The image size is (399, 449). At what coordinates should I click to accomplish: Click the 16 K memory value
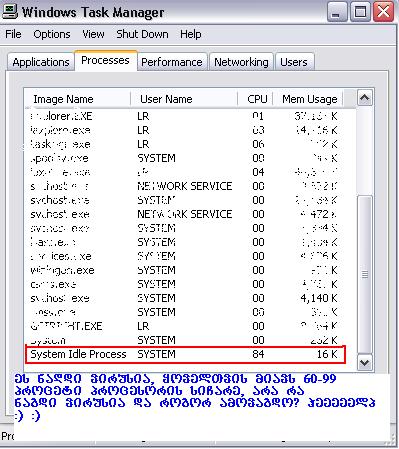pos(327,354)
